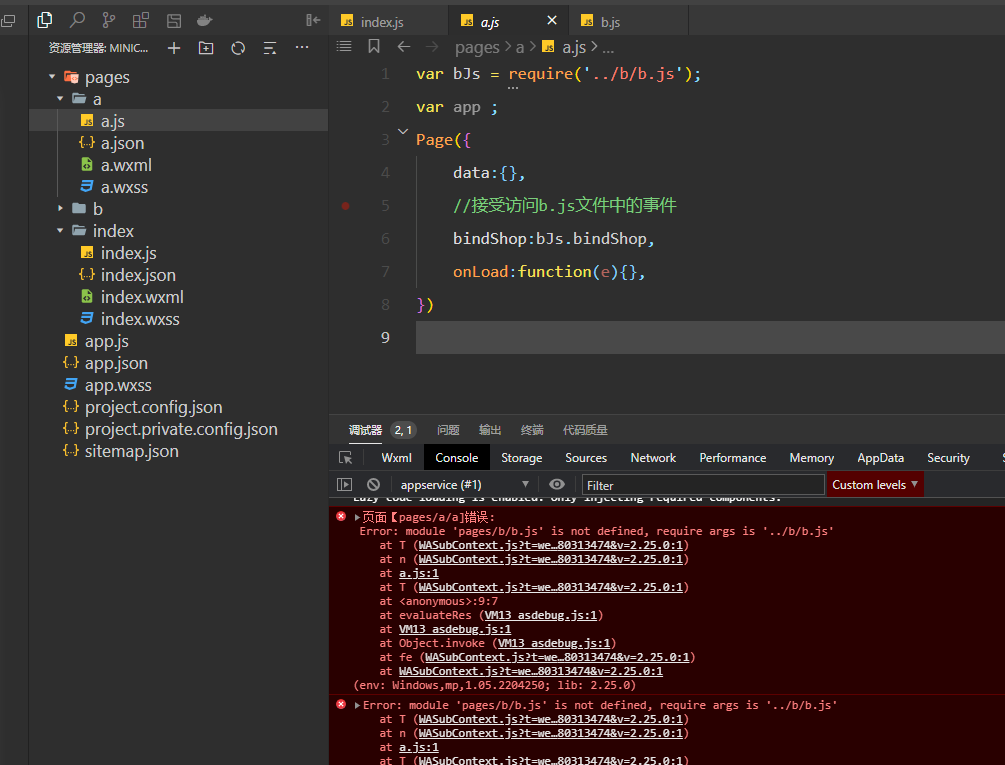Click the bookmark icon in editor toolbar
The width and height of the screenshot is (1005, 765).
(374, 46)
